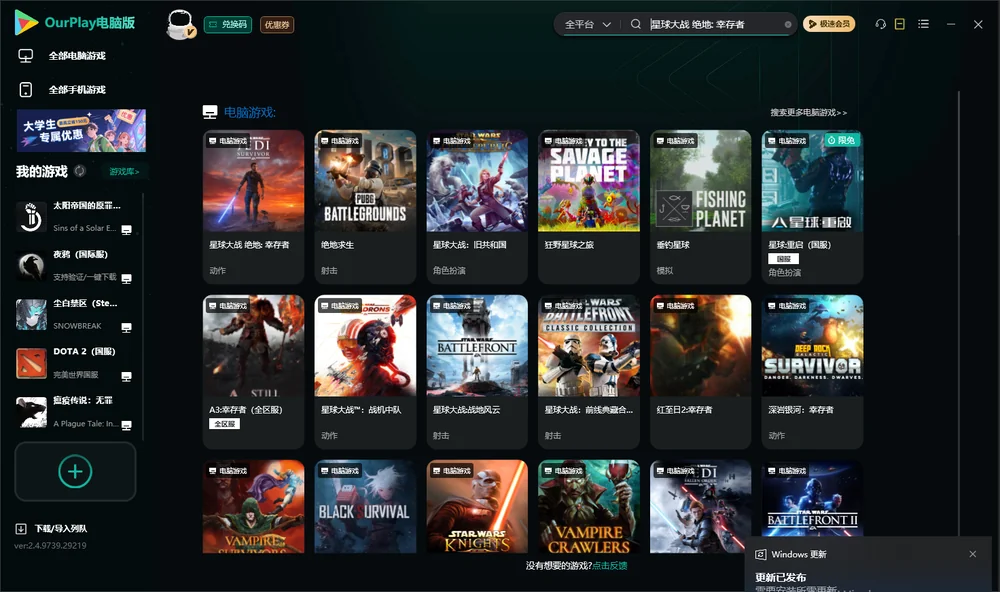Image resolution: width=1000 pixels, height=592 pixels.
Task: Click the search magnifier icon
Action: point(636,24)
